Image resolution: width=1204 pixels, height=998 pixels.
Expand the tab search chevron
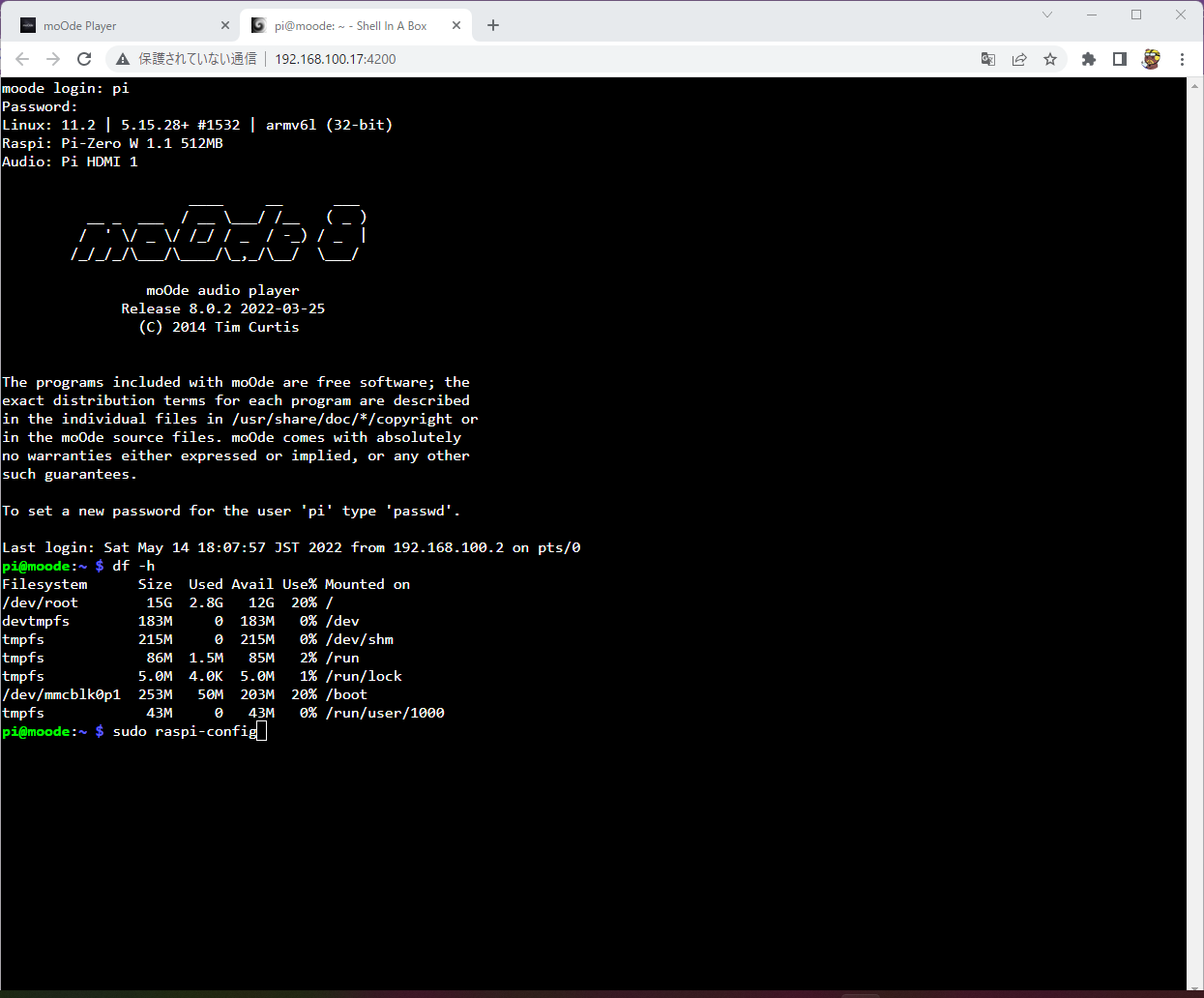coord(1047,15)
